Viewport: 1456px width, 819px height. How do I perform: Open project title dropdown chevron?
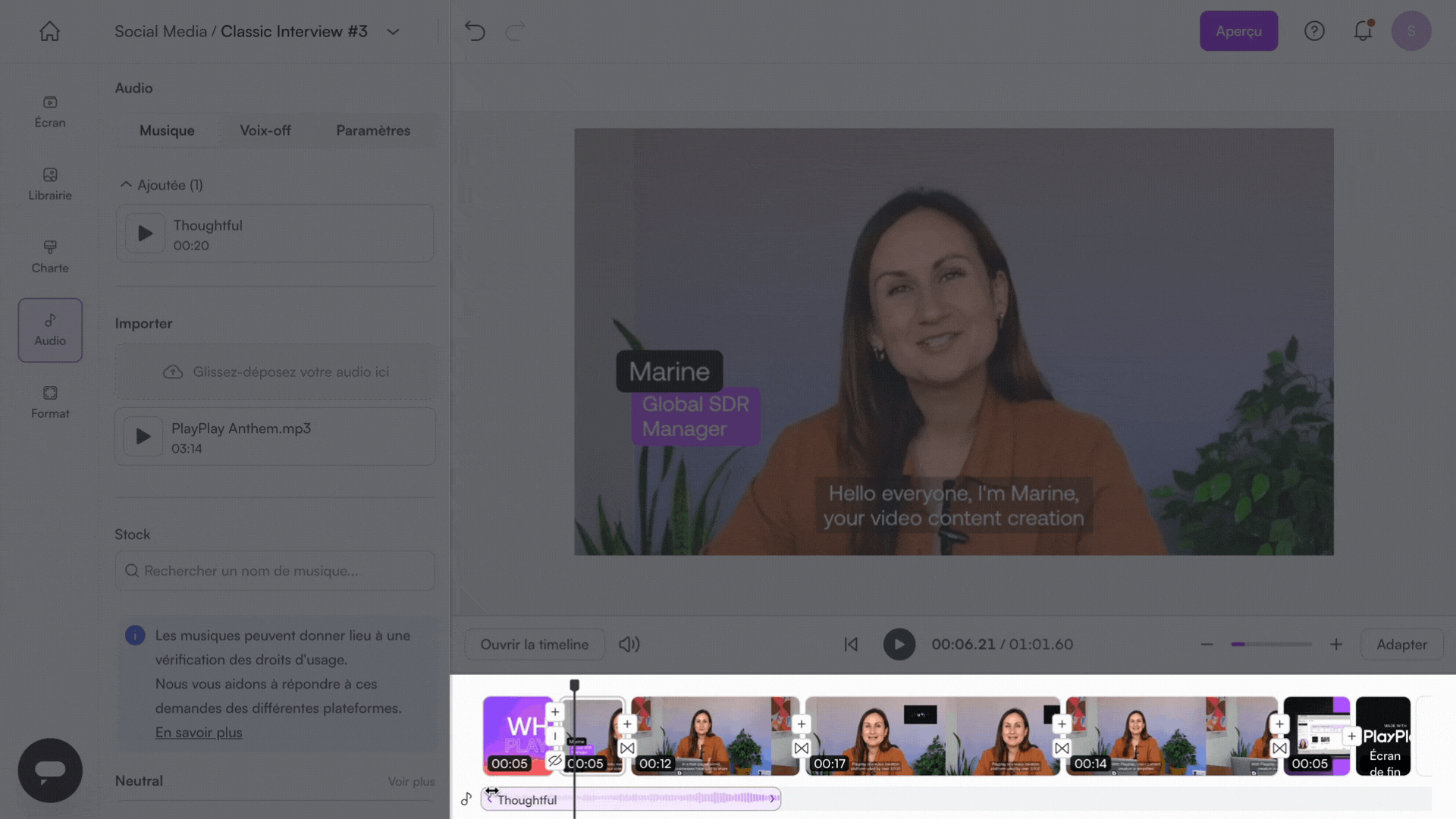[393, 32]
